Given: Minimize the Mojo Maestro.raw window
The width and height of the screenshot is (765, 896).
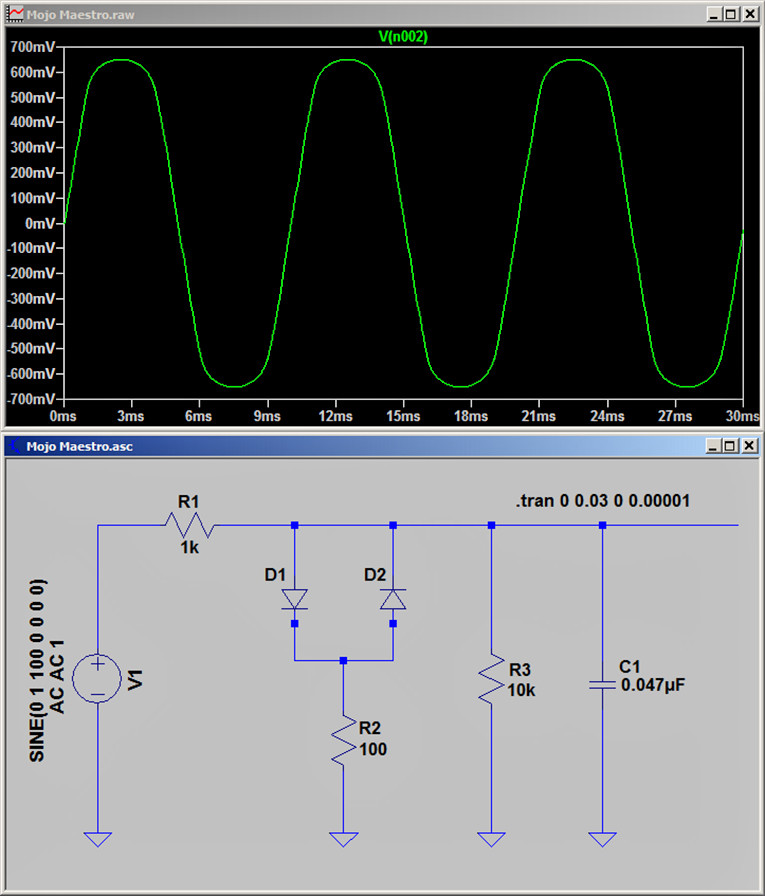Looking at the screenshot, I should click(x=713, y=14).
